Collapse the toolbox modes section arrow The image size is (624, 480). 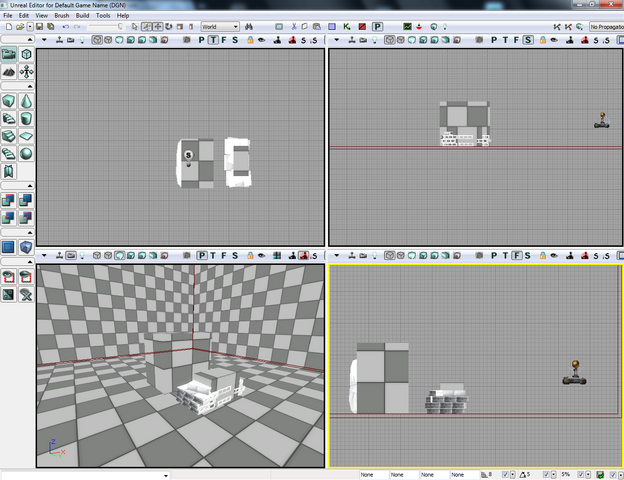click(30, 39)
